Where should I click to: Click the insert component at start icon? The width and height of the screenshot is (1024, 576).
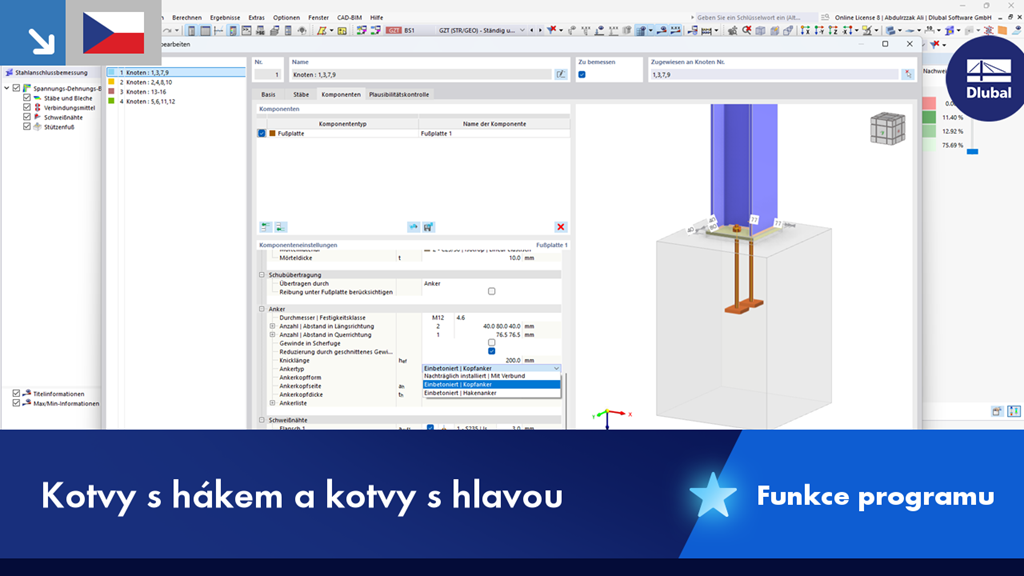click(265, 227)
